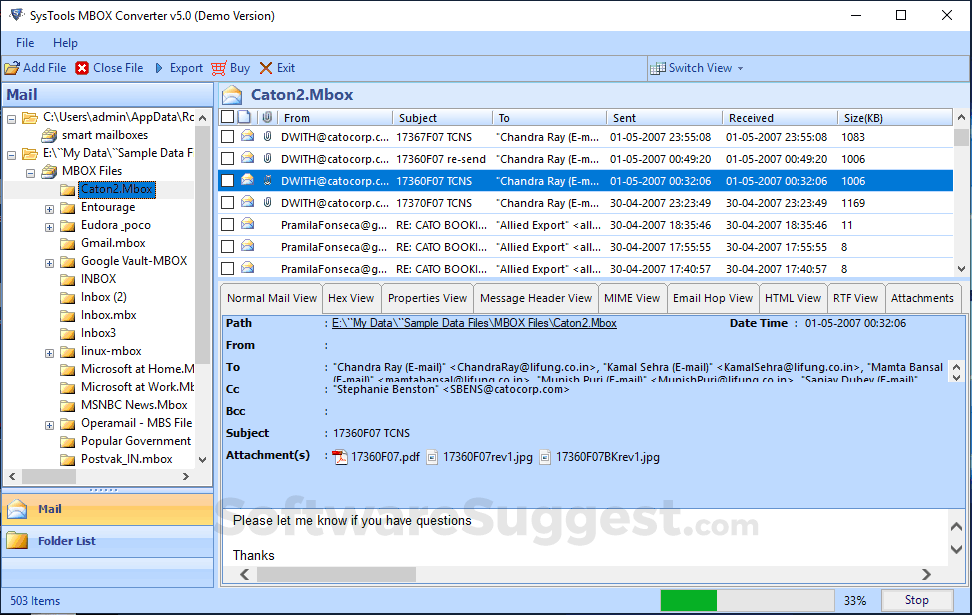Tick the select-all checkbox in header
The image size is (972, 615).
tap(228, 117)
